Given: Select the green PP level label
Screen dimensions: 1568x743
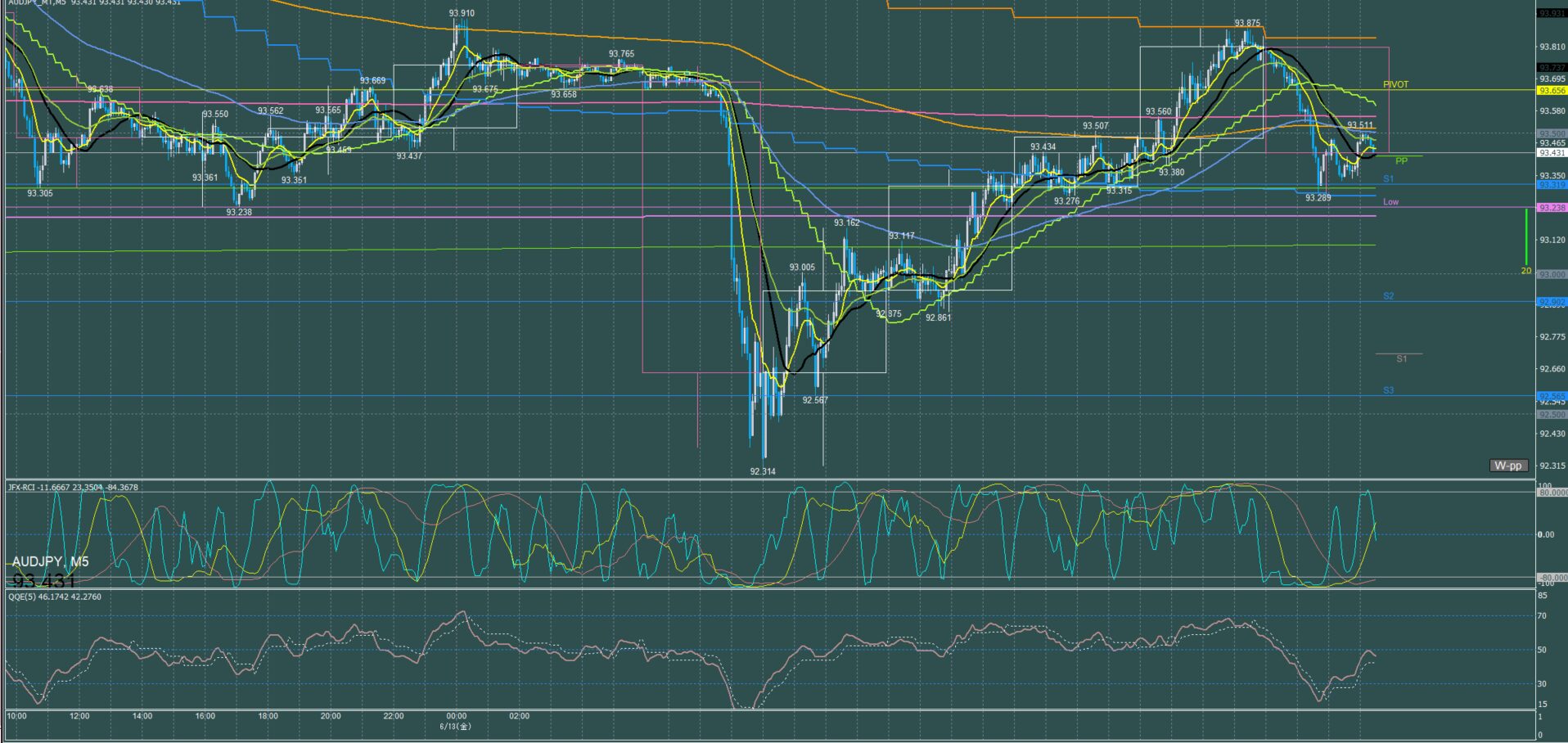Looking at the screenshot, I should [x=1401, y=161].
